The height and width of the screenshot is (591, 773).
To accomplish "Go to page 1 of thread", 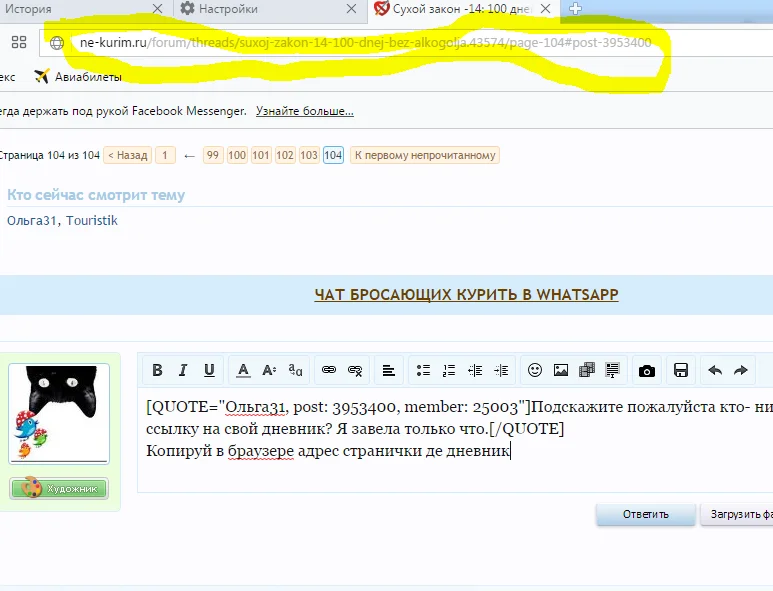I will (x=165, y=155).
